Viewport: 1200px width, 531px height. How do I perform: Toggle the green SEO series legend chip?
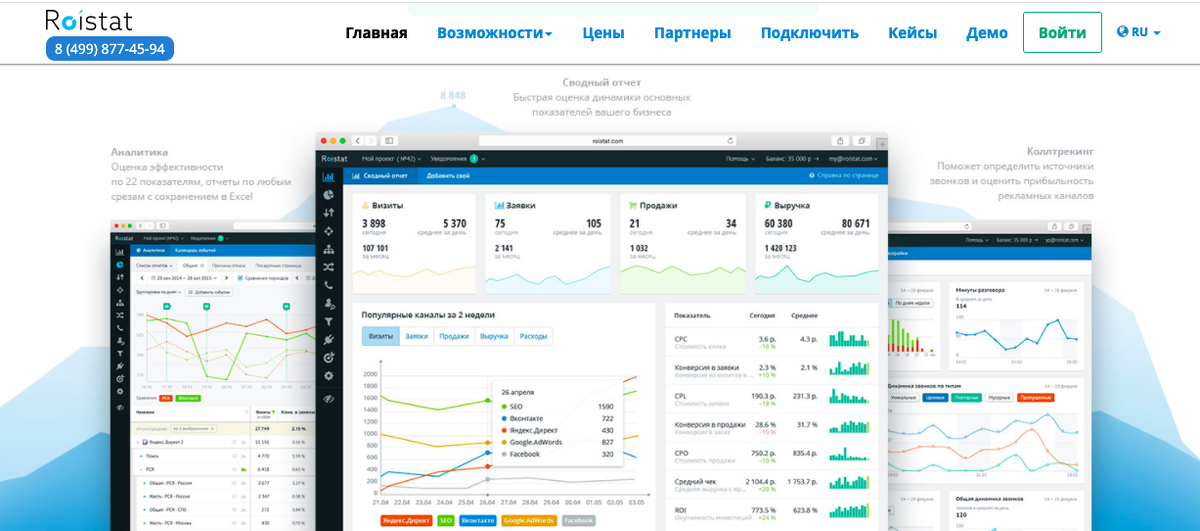pyautogui.click(x=446, y=520)
